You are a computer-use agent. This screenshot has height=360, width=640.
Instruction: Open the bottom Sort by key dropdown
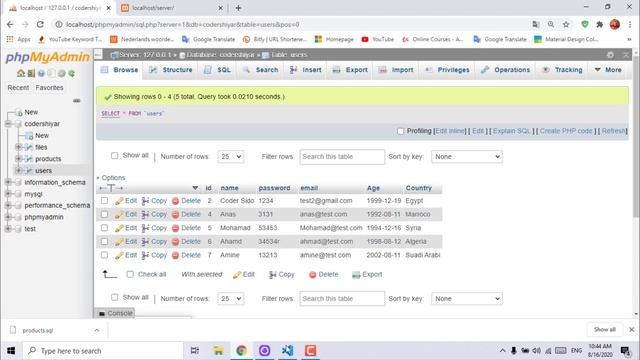(x=467, y=299)
